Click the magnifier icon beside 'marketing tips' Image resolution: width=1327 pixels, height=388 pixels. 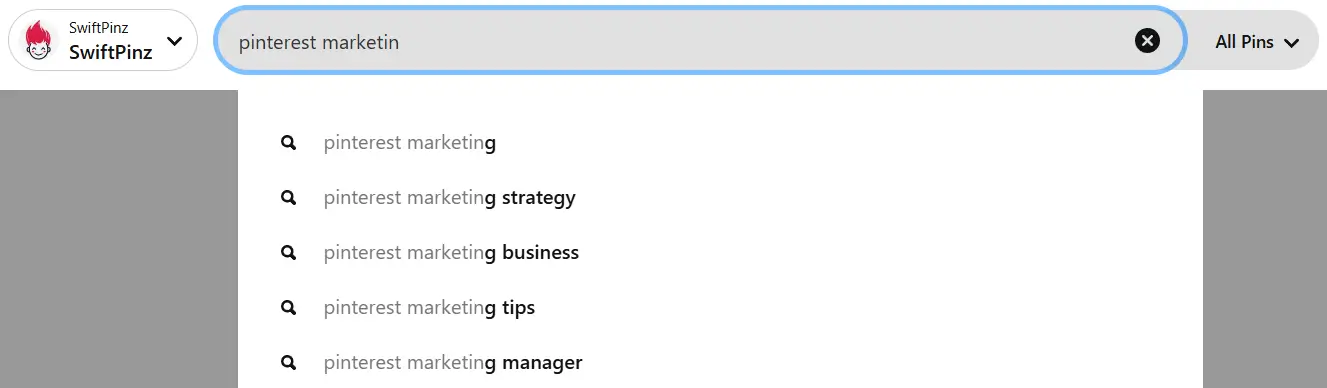[x=289, y=308]
